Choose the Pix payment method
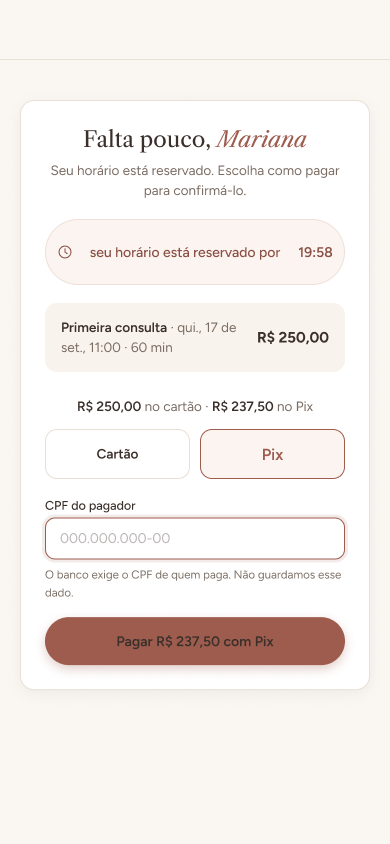390x844 pixels. (272, 454)
